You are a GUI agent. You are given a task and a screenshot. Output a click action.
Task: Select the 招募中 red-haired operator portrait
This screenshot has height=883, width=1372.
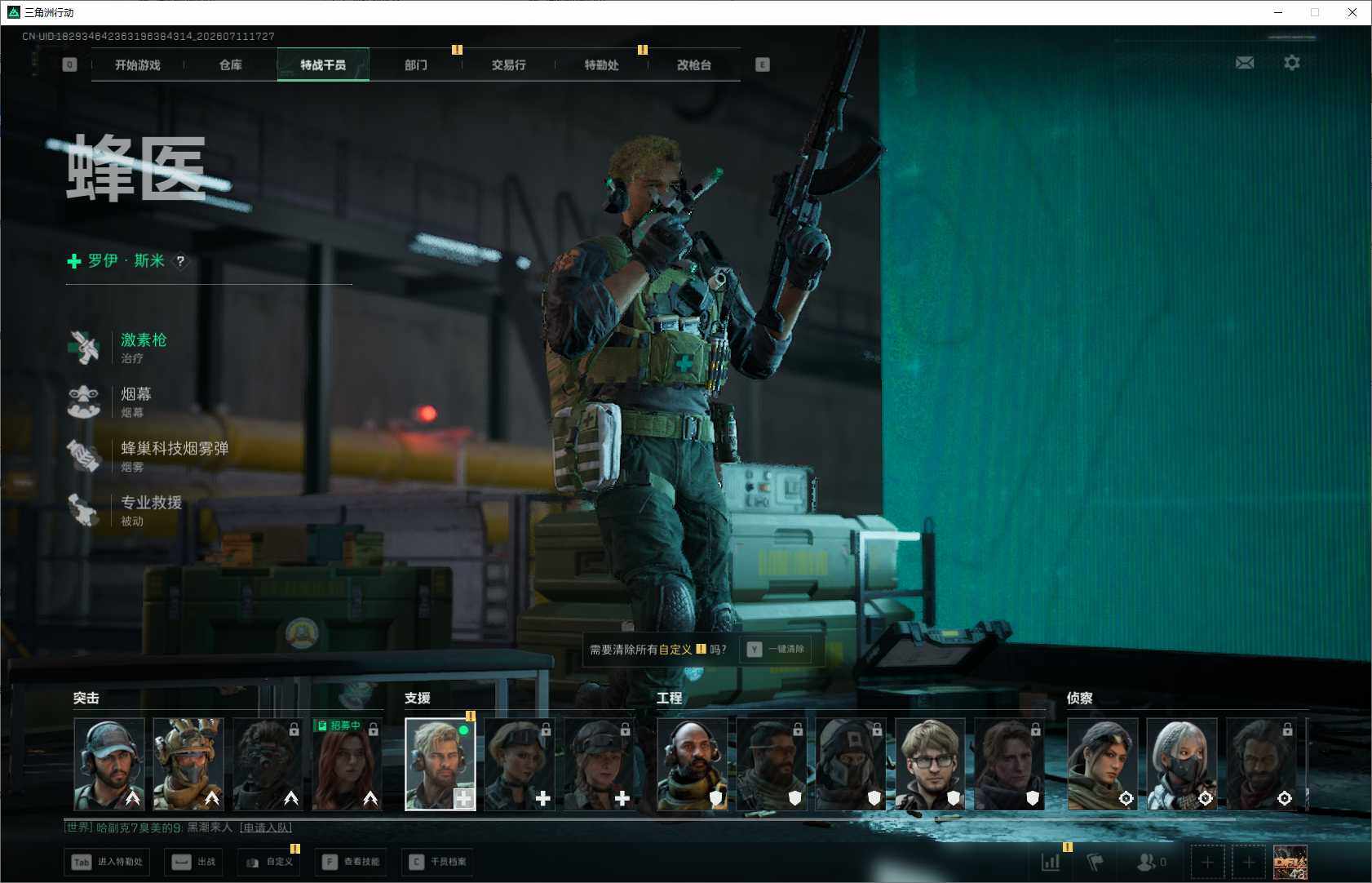coord(347,764)
